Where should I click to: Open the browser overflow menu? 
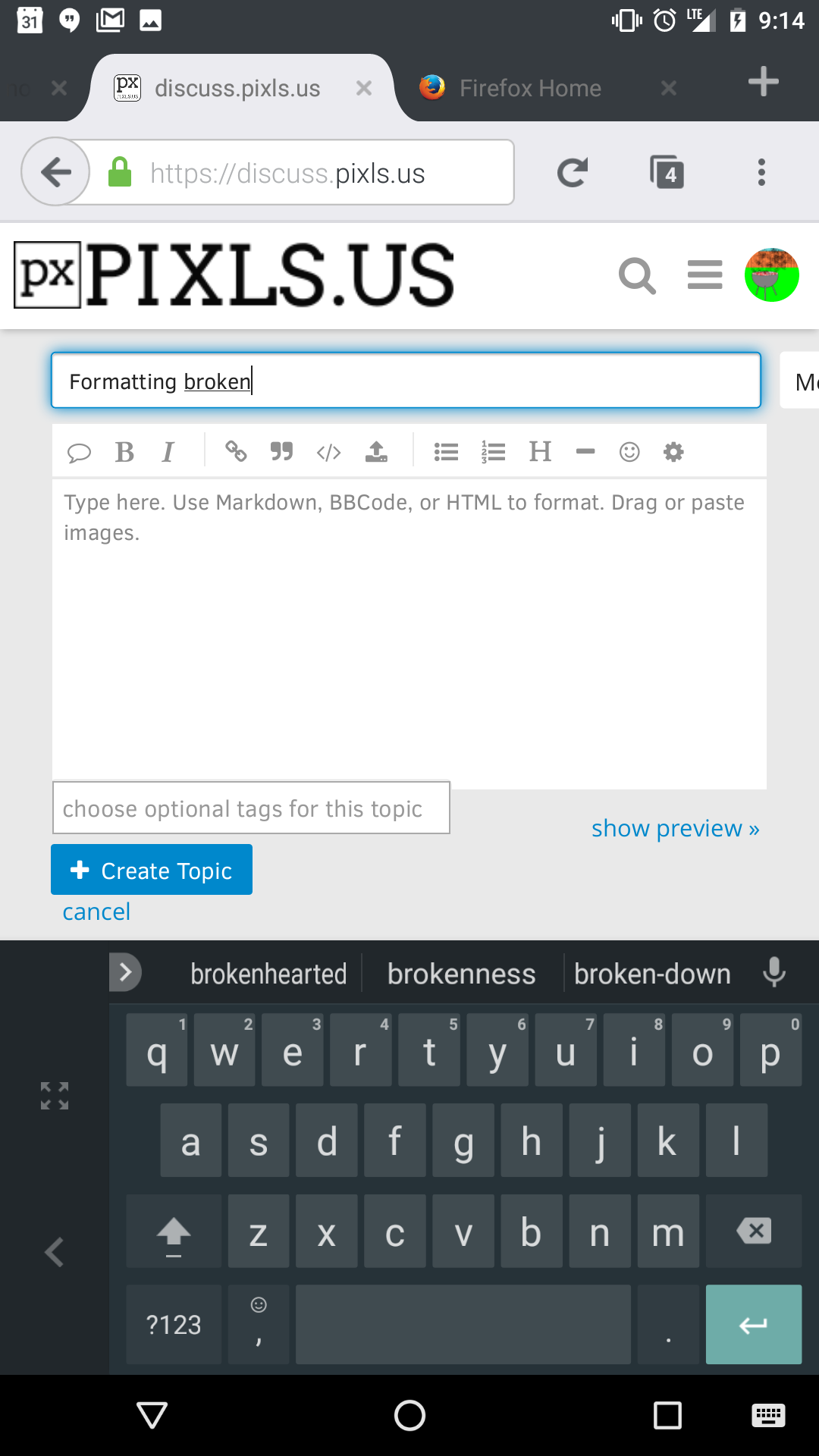[761, 172]
